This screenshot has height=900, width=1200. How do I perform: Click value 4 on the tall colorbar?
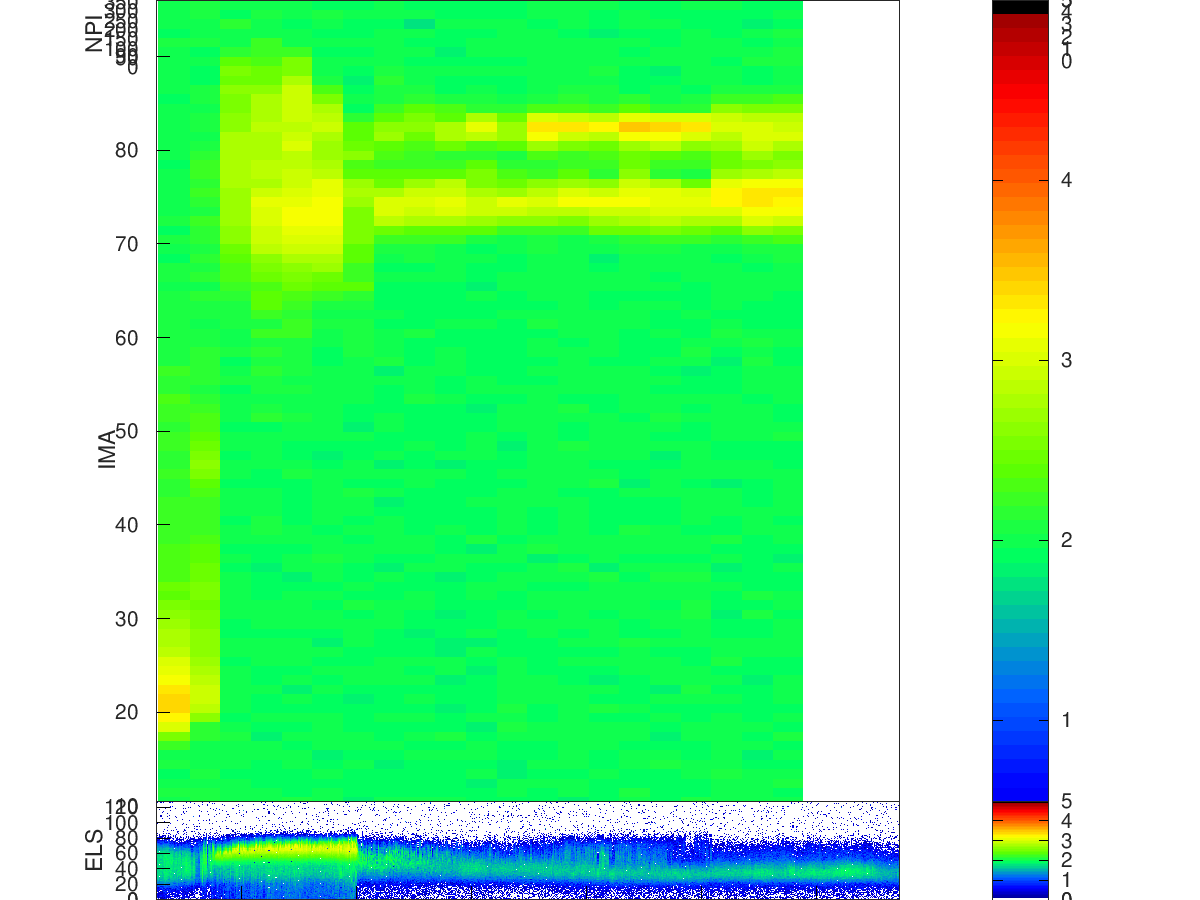tap(1066, 180)
